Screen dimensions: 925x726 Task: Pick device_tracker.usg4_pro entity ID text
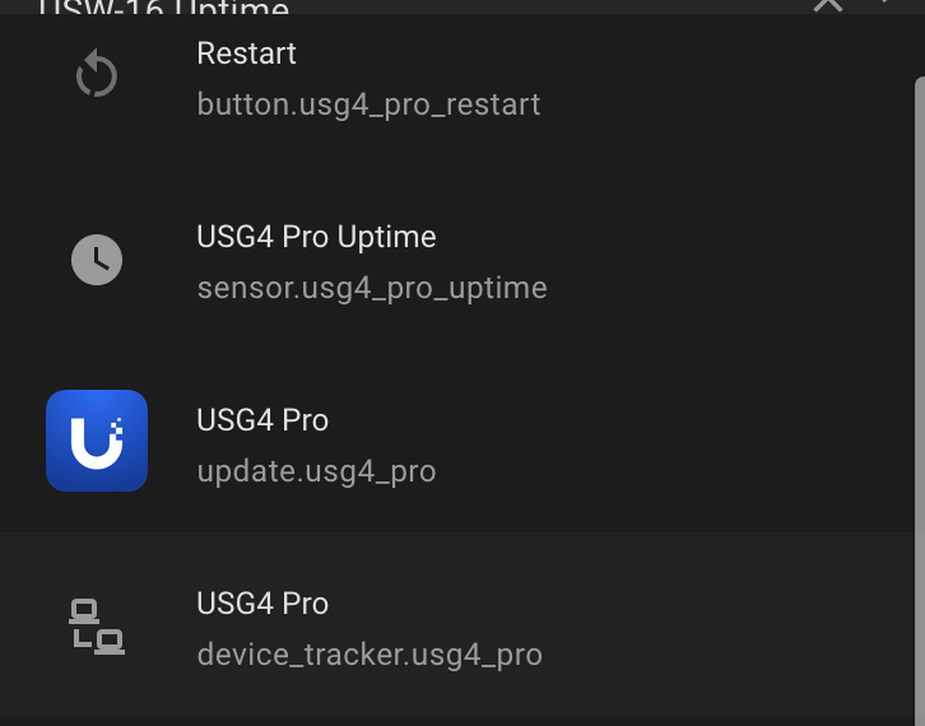click(x=369, y=655)
